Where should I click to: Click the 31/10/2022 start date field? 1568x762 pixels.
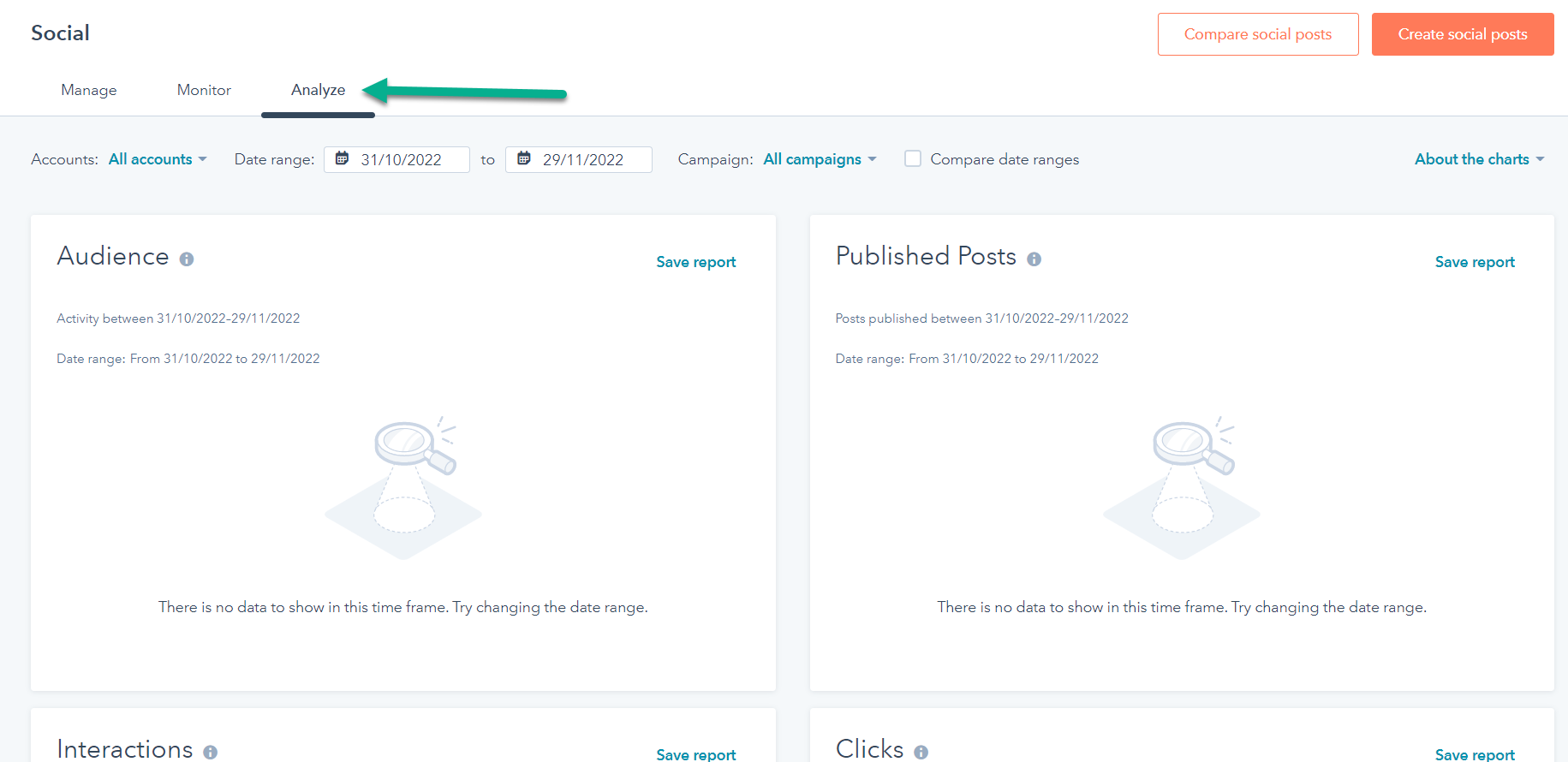pos(396,159)
